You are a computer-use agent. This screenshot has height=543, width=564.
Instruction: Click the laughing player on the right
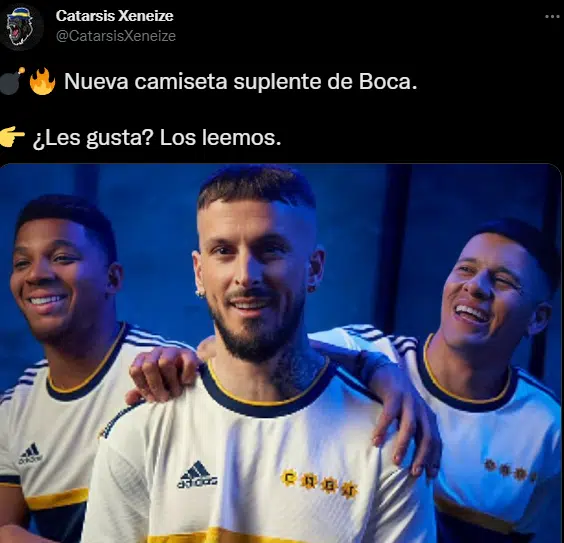click(x=498, y=288)
